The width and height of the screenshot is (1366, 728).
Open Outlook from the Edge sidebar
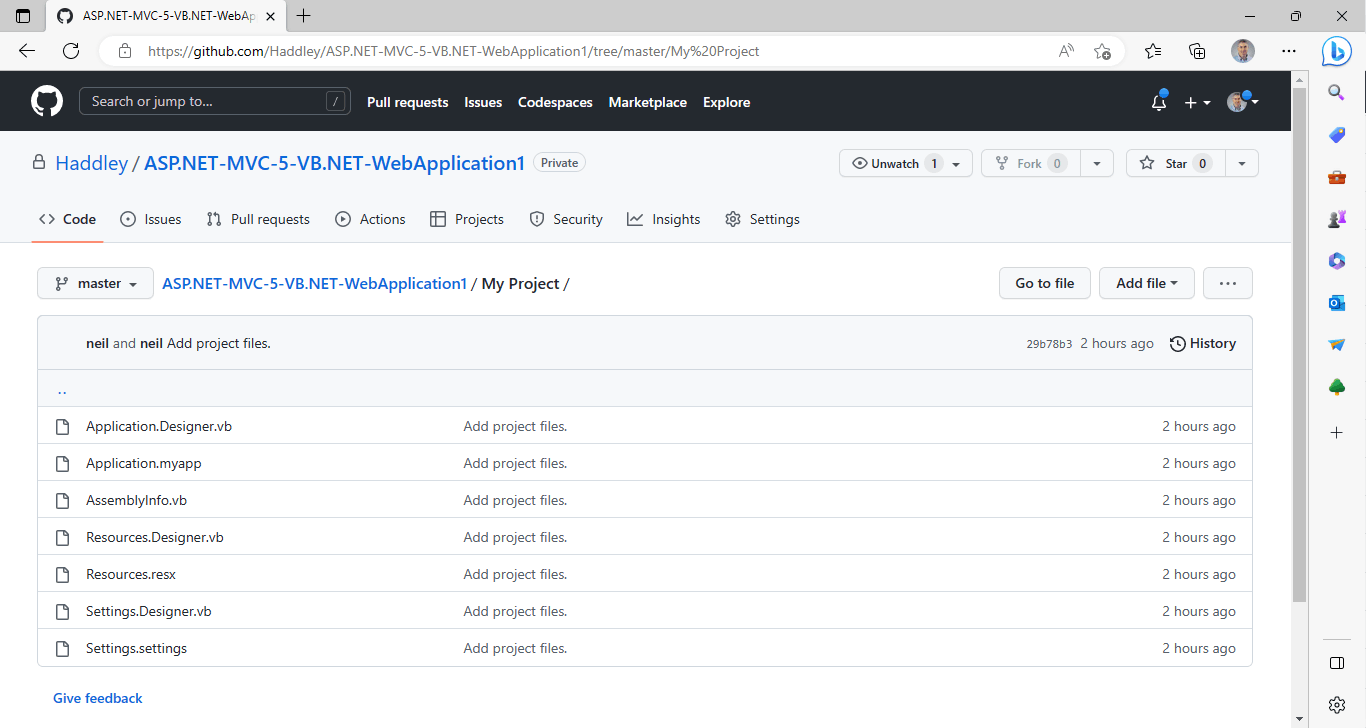coord(1337,303)
